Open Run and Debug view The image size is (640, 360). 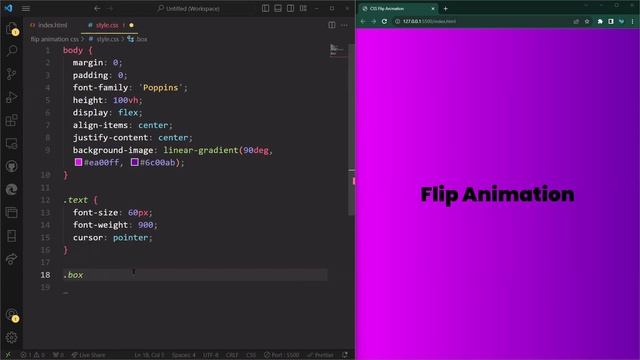pyautogui.click(x=12, y=97)
